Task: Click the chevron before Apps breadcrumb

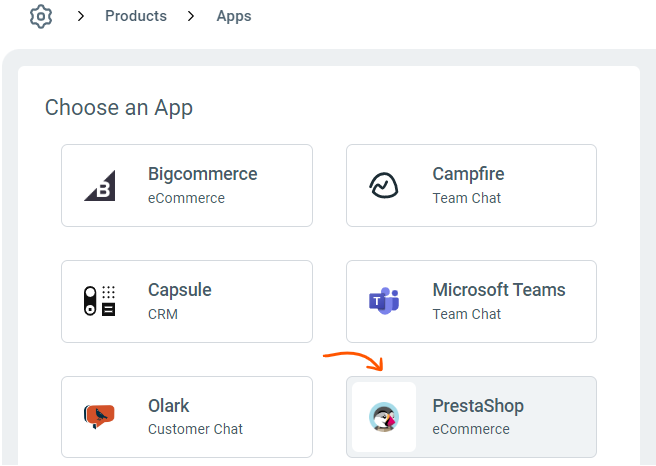Action: pyautogui.click(x=191, y=17)
